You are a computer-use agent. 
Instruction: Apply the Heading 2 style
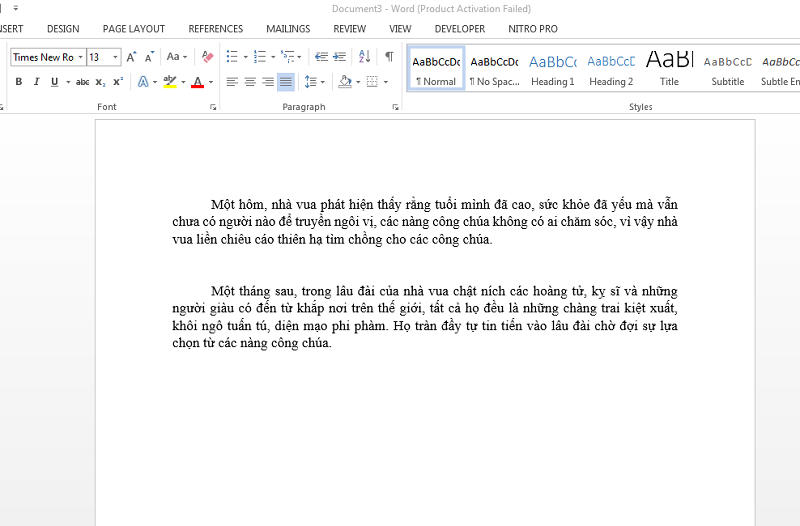click(611, 69)
